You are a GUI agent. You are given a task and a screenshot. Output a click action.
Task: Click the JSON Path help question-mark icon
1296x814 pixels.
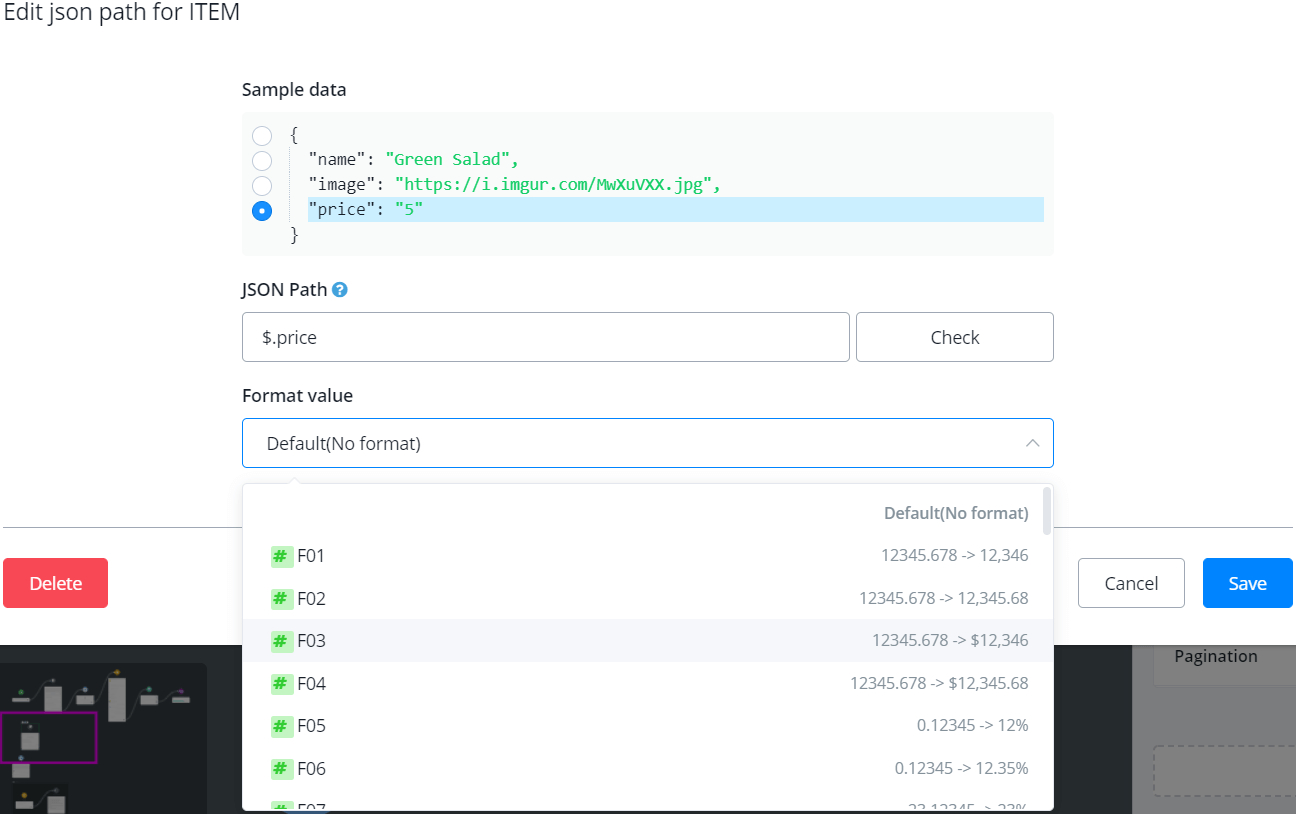340,290
